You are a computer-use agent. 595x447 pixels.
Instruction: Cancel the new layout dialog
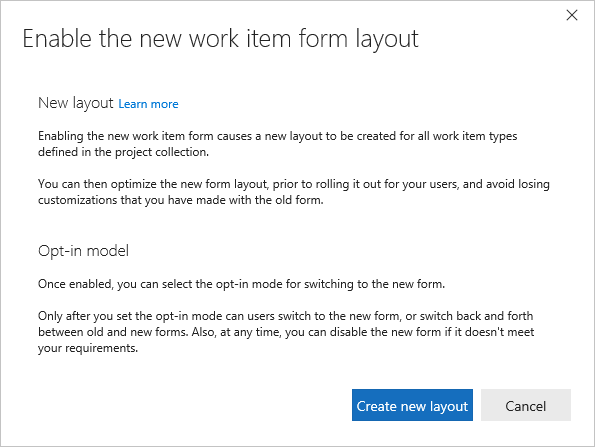click(x=526, y=405)
